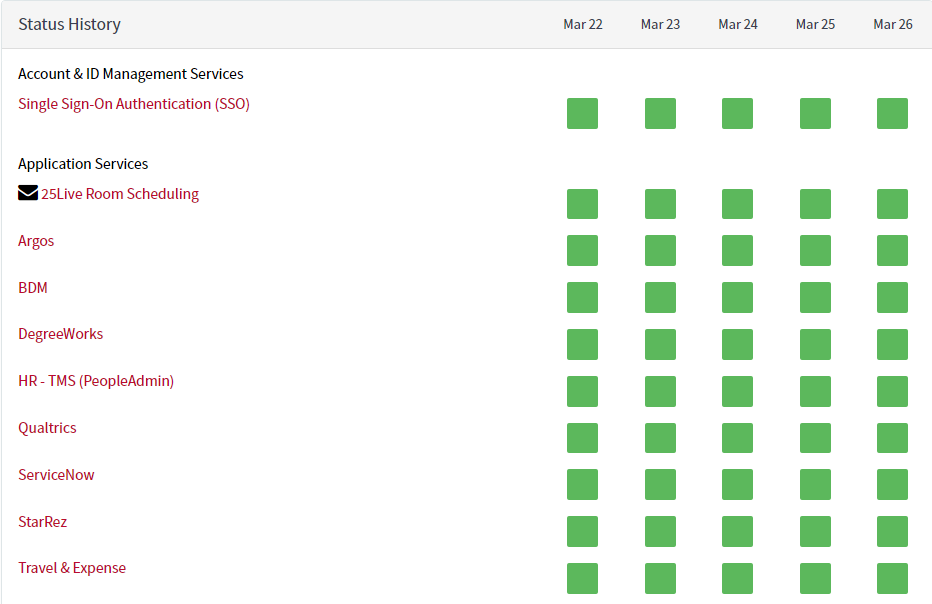The image size is (932, 604).
Task: Click 25Live status square for Mar 22
Action: pos(582,204)
